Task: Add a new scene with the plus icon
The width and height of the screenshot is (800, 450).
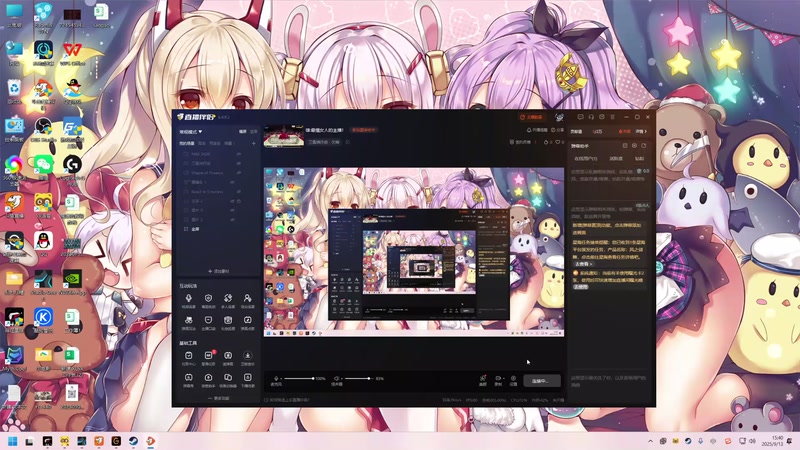Action: point(254,143)
